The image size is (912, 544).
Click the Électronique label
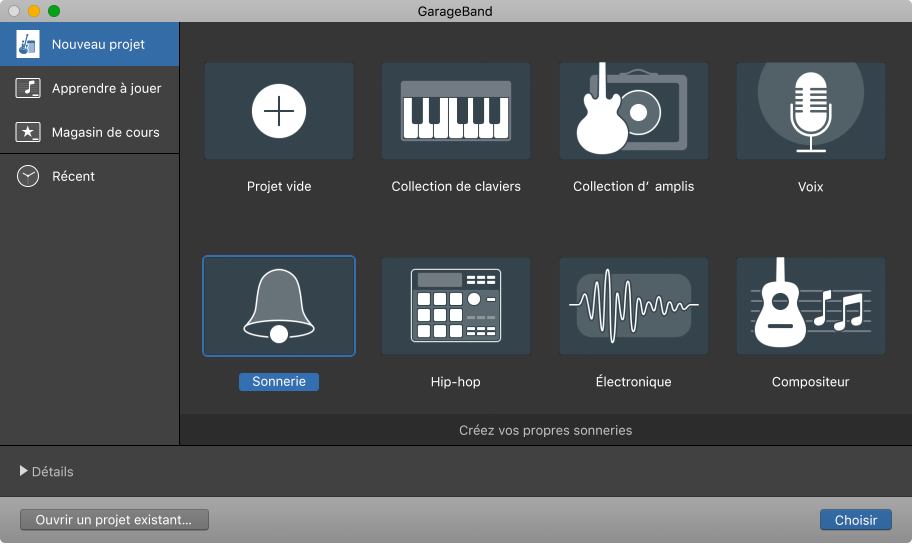pyautogui.click(x=633, y=382)
